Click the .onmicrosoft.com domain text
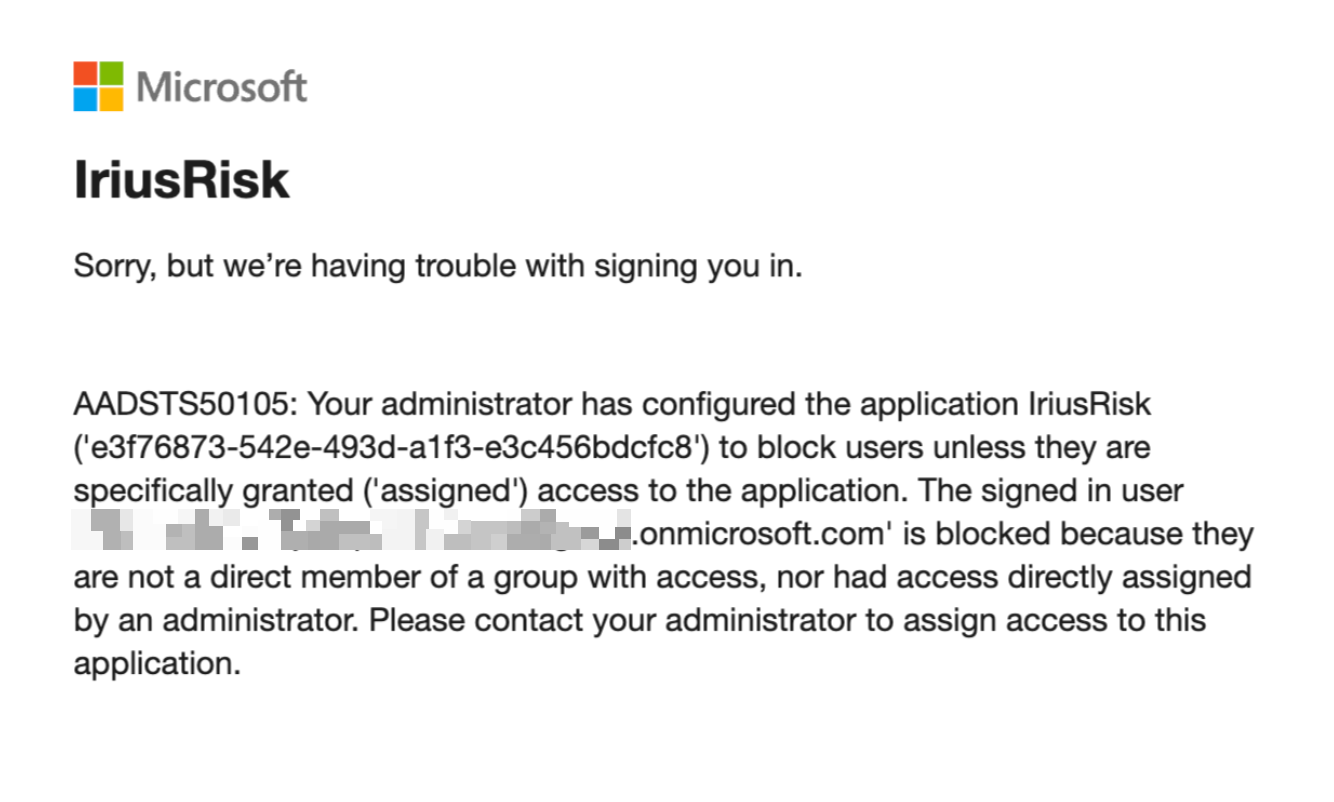 coord(762,534)
